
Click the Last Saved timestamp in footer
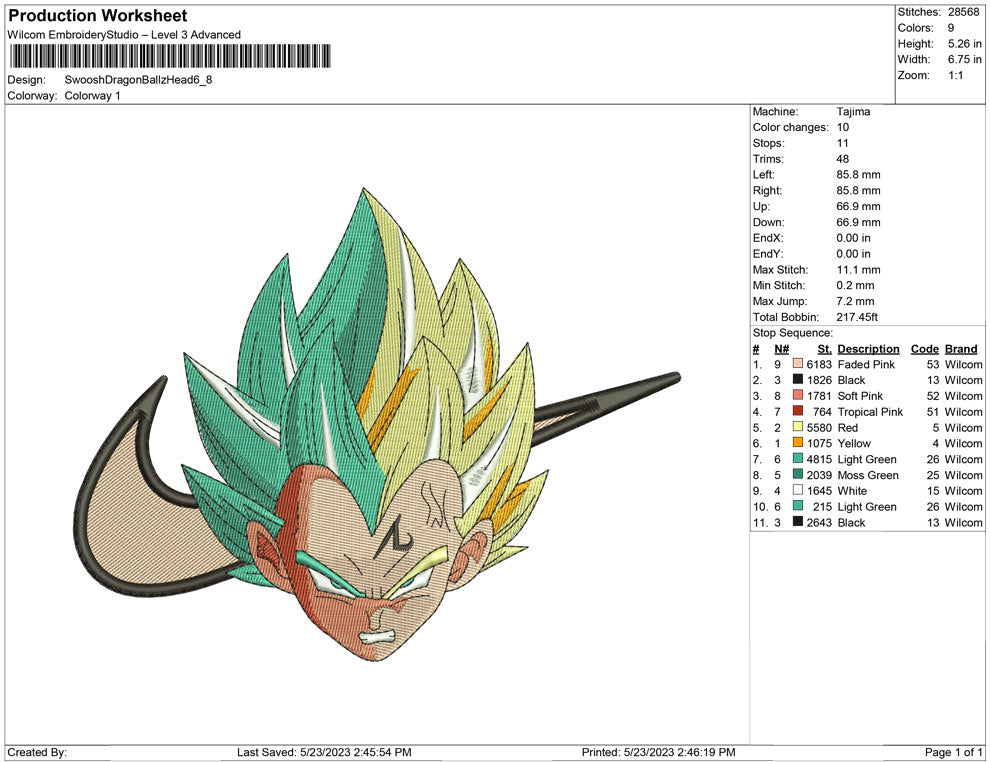pos(324,752)
